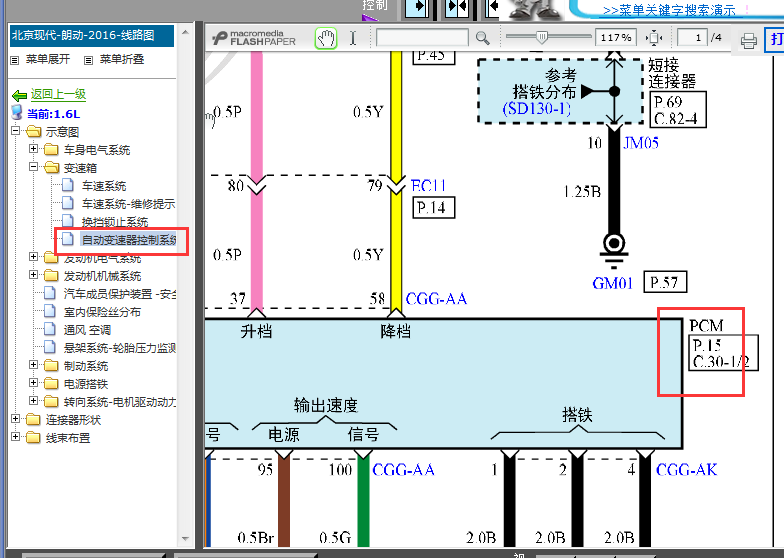Expand the 发动机机械系统 node

(x=34, y=275)
